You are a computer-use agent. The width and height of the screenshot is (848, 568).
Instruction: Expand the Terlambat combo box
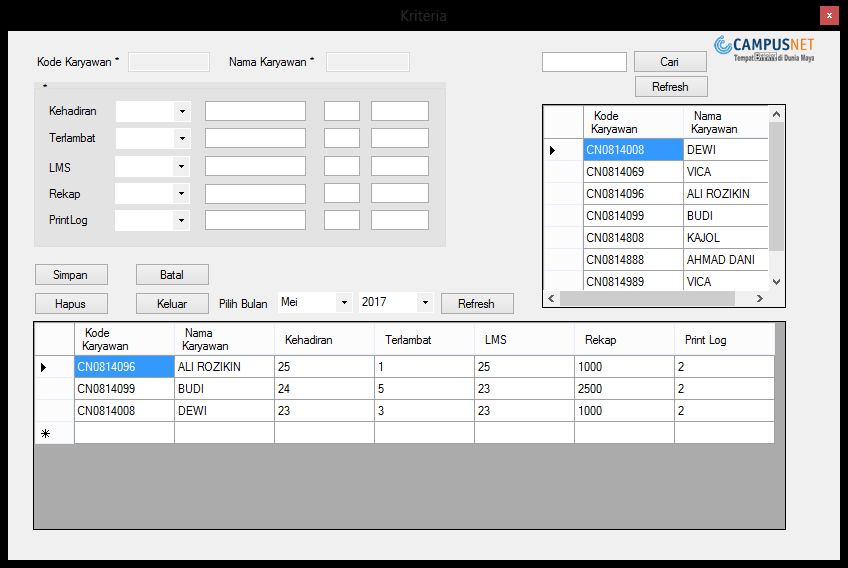182,138
